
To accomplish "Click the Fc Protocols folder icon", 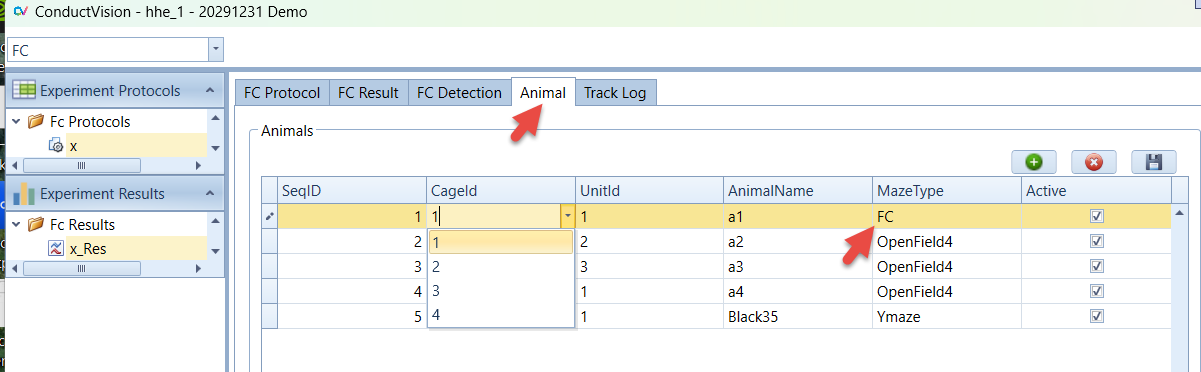I will (37, 121).
